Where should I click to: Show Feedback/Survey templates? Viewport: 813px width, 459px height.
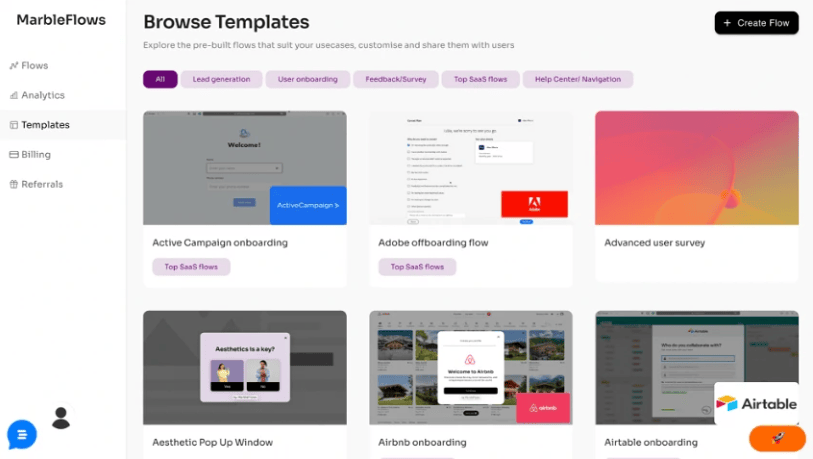pyautogui.click(x=396, y=79)
